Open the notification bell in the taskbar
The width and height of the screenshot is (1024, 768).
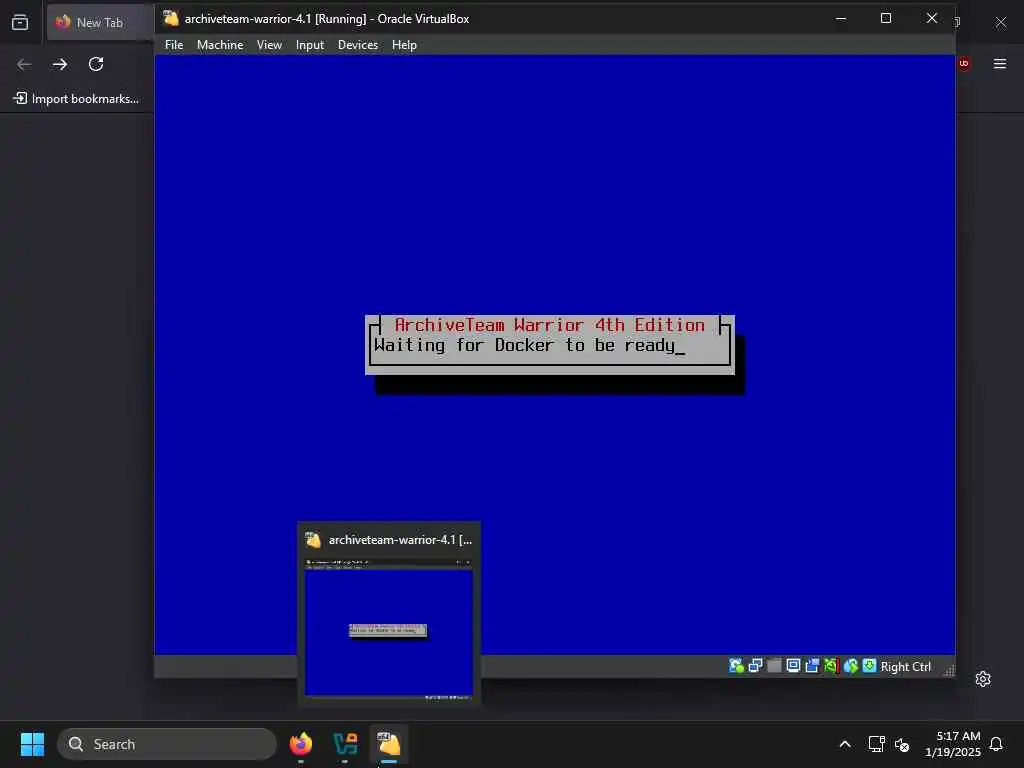pyautogui.click(x=996, y=744)
